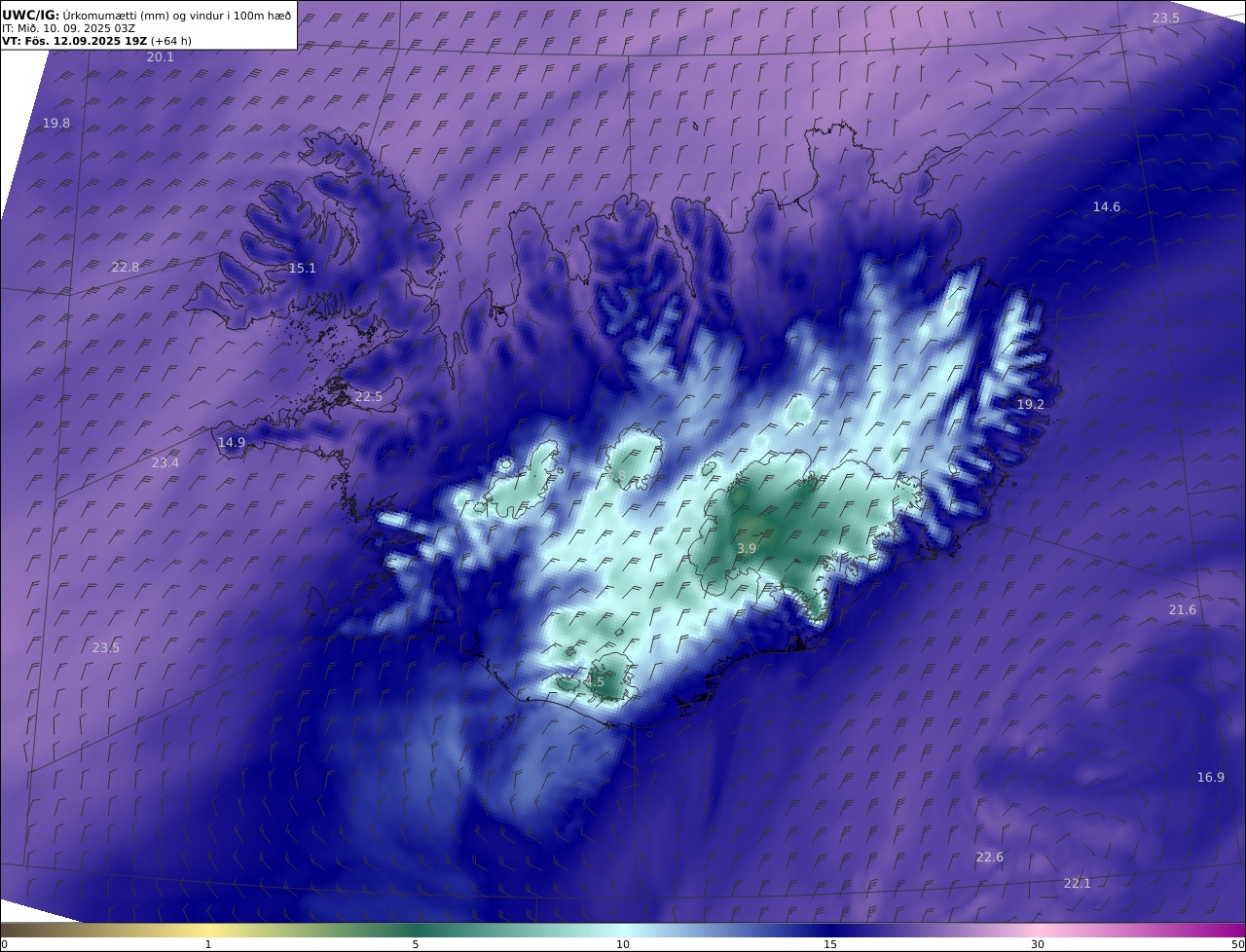Select the 14.6 value on the map
1246x952 pixels.
(x=1107, y=207)
